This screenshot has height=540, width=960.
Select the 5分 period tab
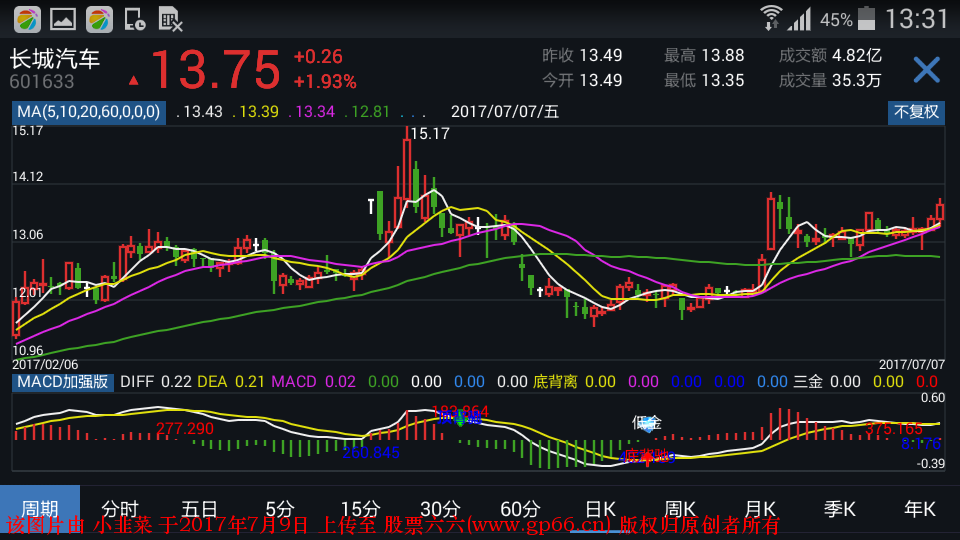coord(280,509)
